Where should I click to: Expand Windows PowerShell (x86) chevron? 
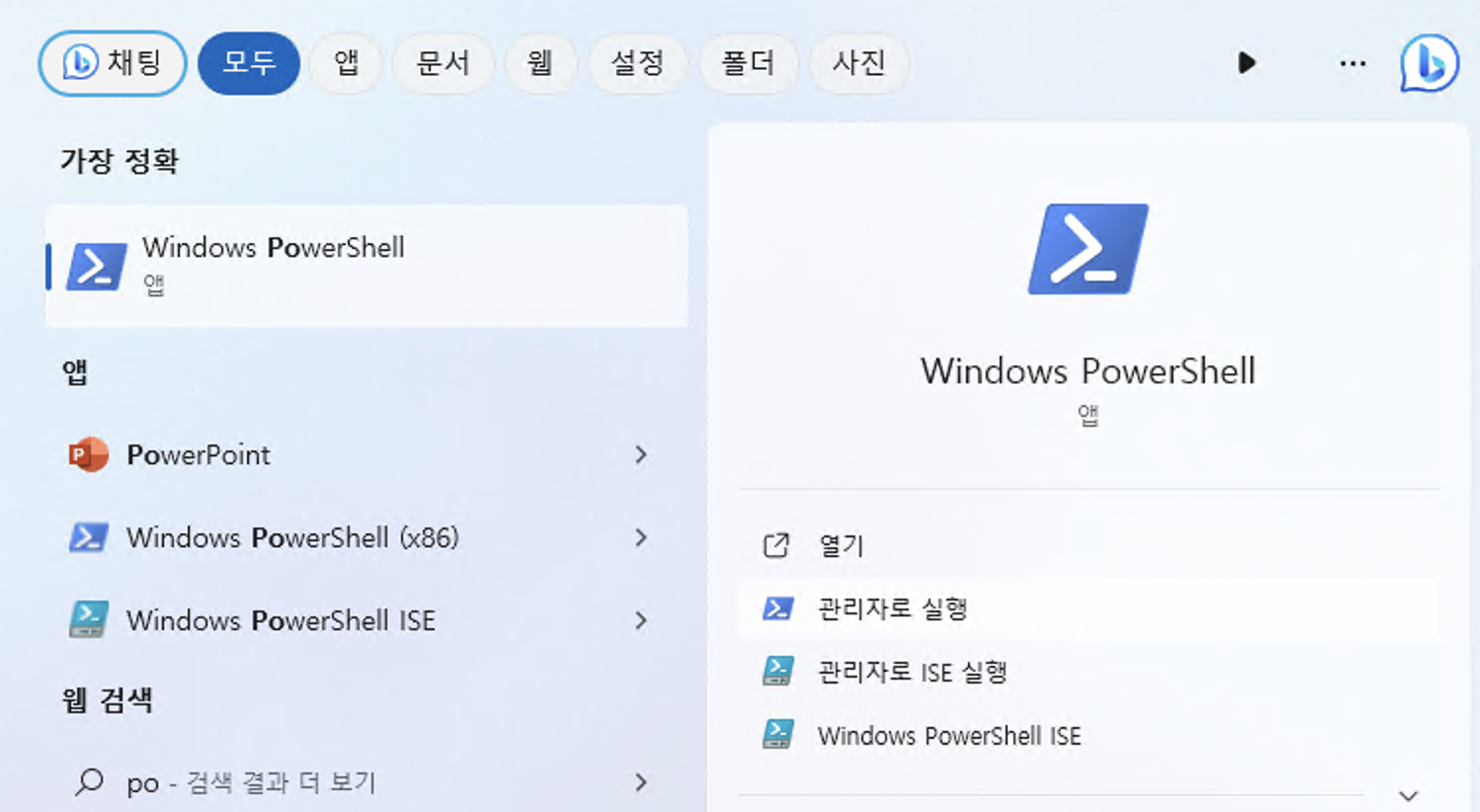point(641,537)
